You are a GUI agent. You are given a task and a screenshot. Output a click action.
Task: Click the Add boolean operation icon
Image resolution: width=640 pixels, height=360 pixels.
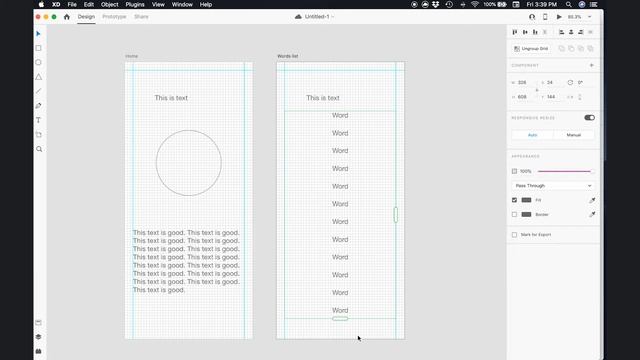(562, 49)
